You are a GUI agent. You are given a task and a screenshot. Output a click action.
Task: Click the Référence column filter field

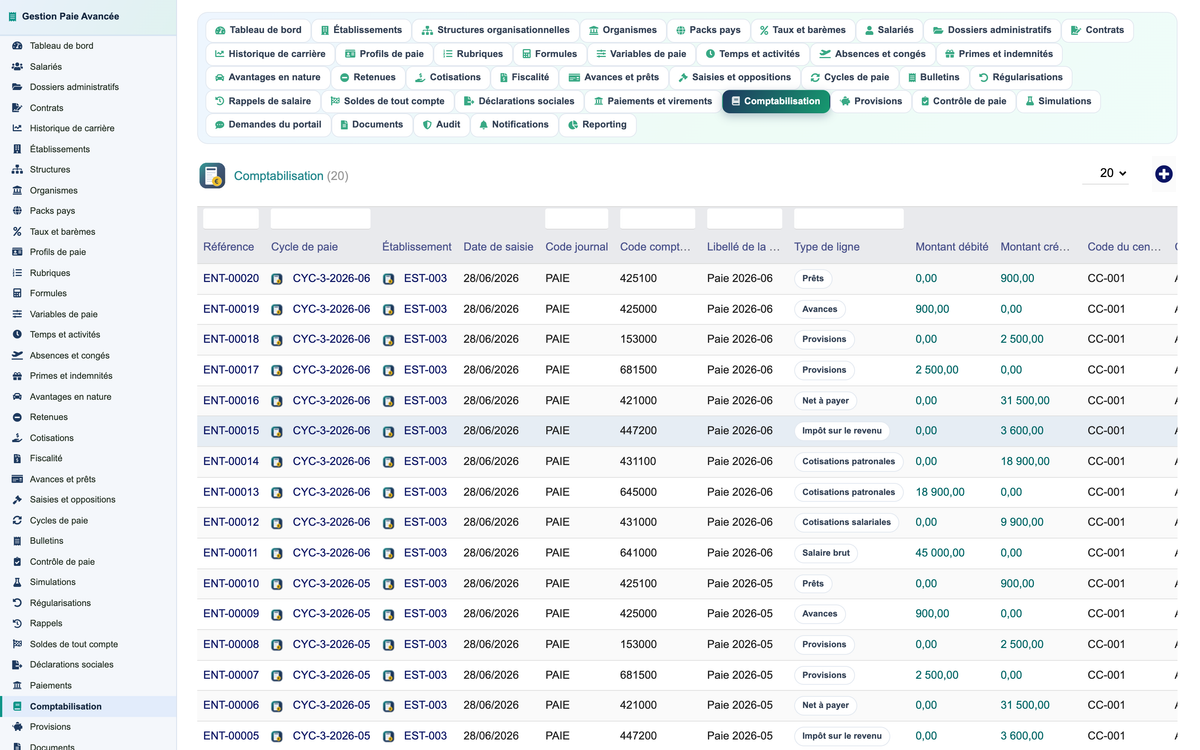[231, 219]
